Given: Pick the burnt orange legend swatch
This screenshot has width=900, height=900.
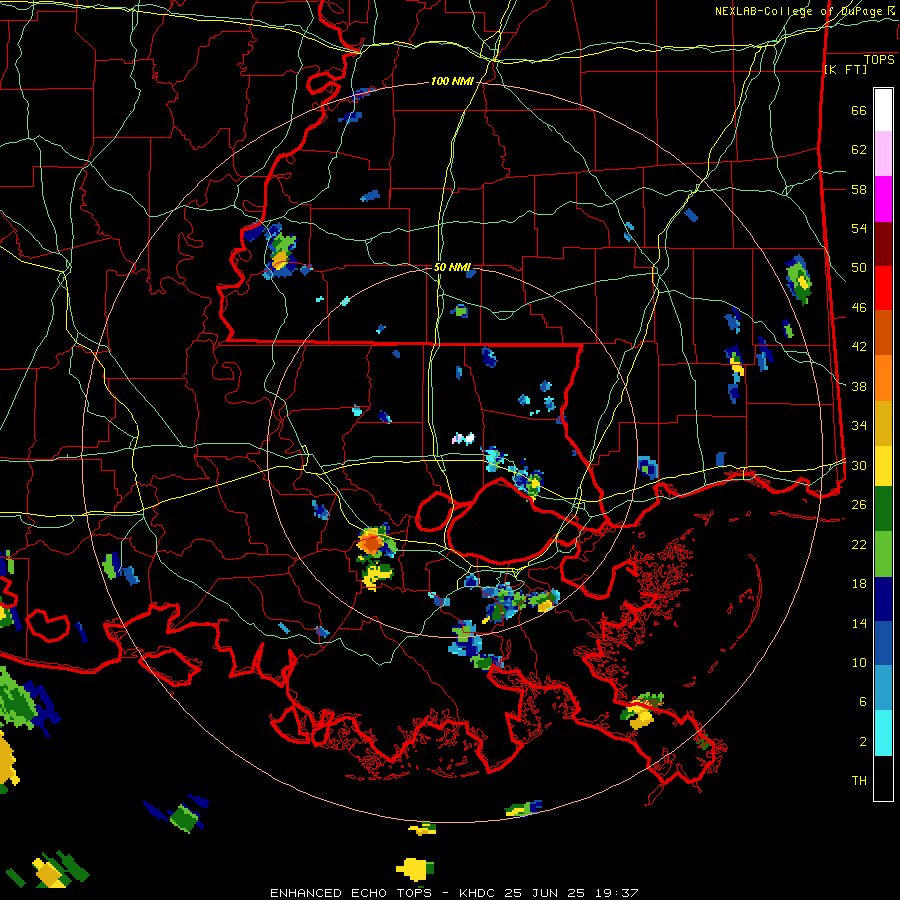Looking at the screenshot, I should click(x=883, y=332).
